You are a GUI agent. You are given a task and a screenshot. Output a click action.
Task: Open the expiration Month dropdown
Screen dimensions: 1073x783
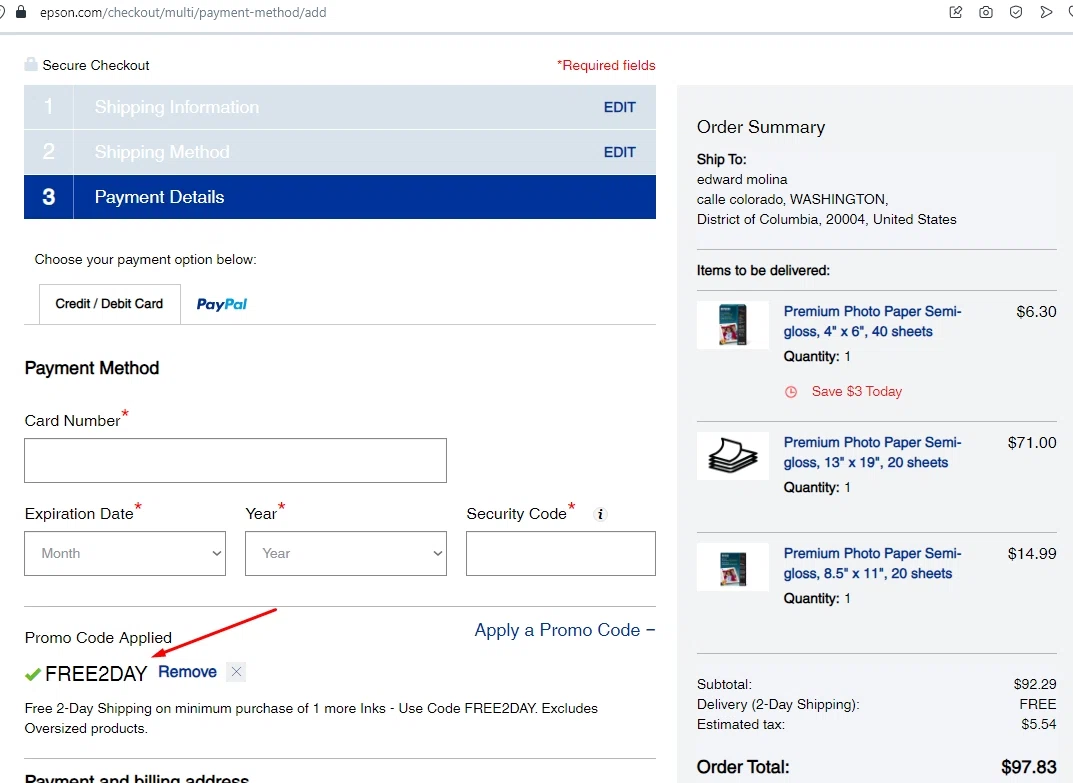pyautogui.click(x=125, y=553)
